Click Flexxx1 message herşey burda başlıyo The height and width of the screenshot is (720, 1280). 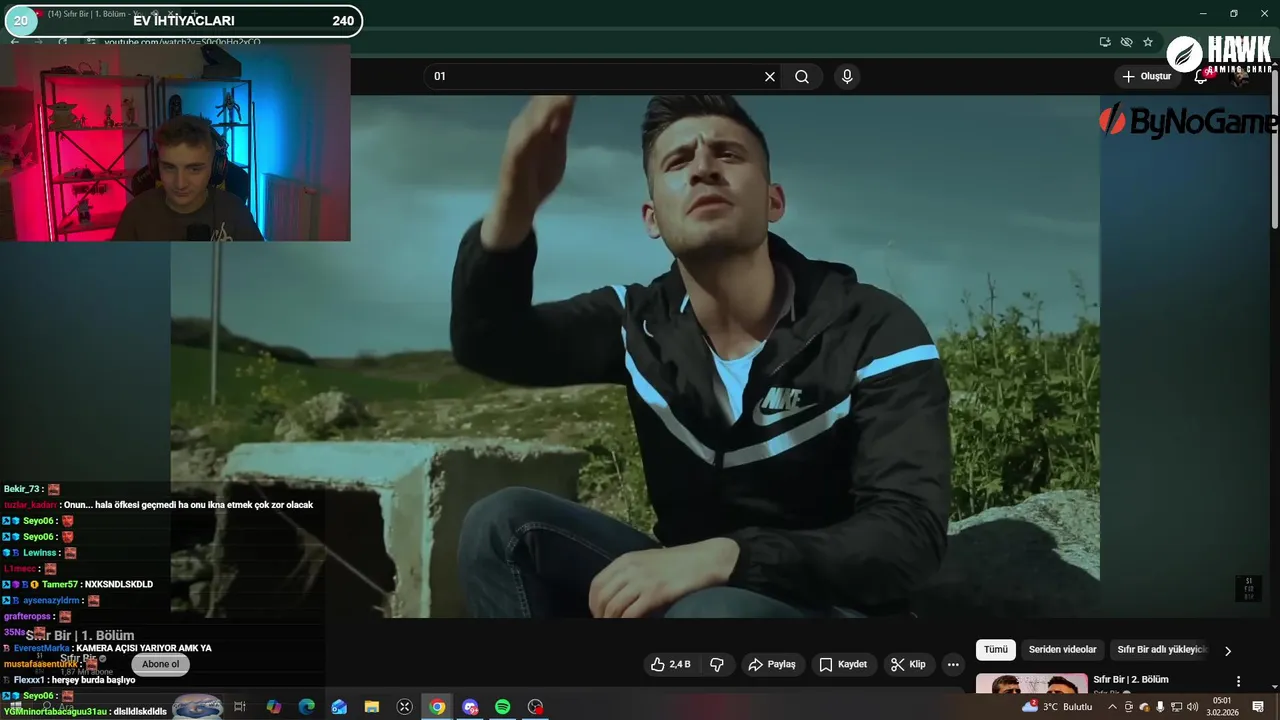[x=69, y=680]
